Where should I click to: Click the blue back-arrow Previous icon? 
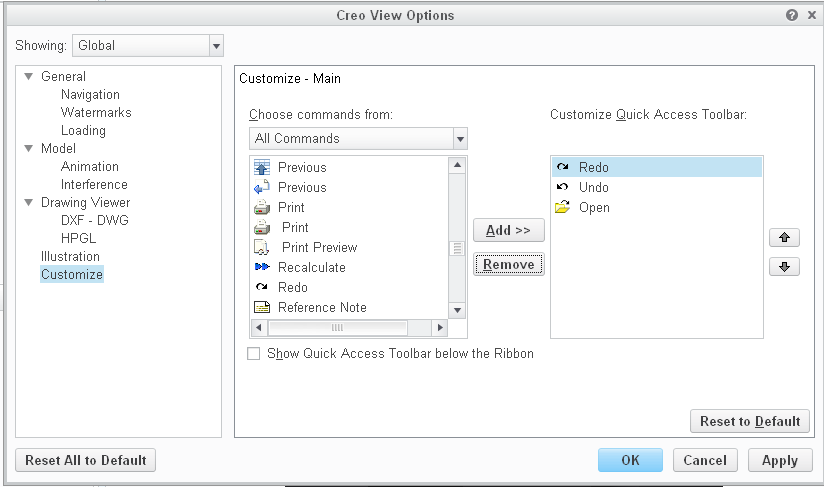[x=262, y=187]
